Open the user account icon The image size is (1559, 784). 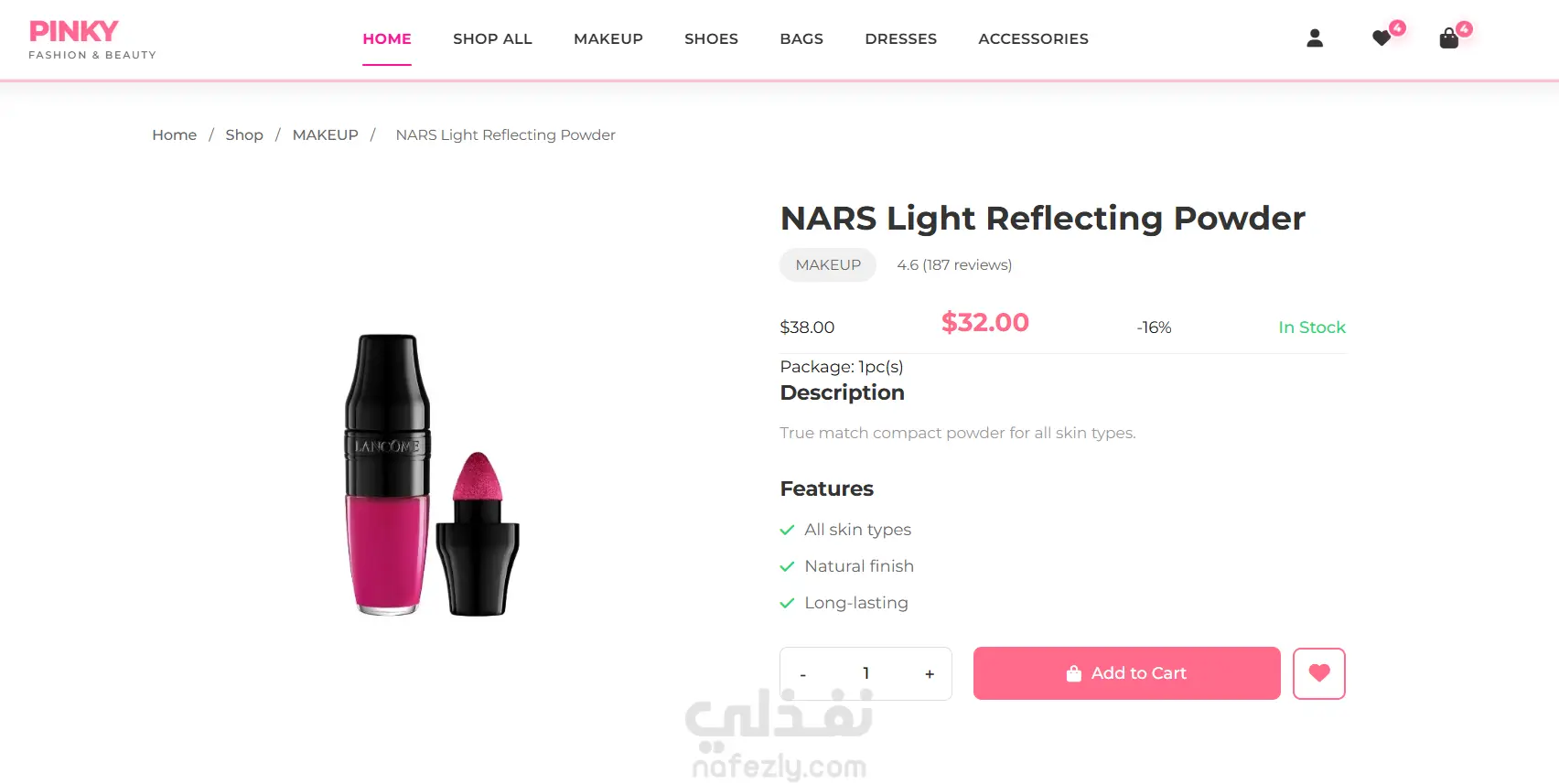coord(1315,38)
